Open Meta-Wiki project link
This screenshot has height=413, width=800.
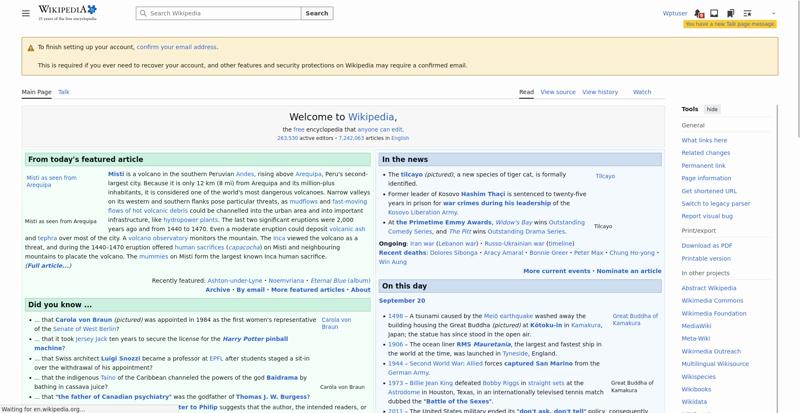coord(696,338)
